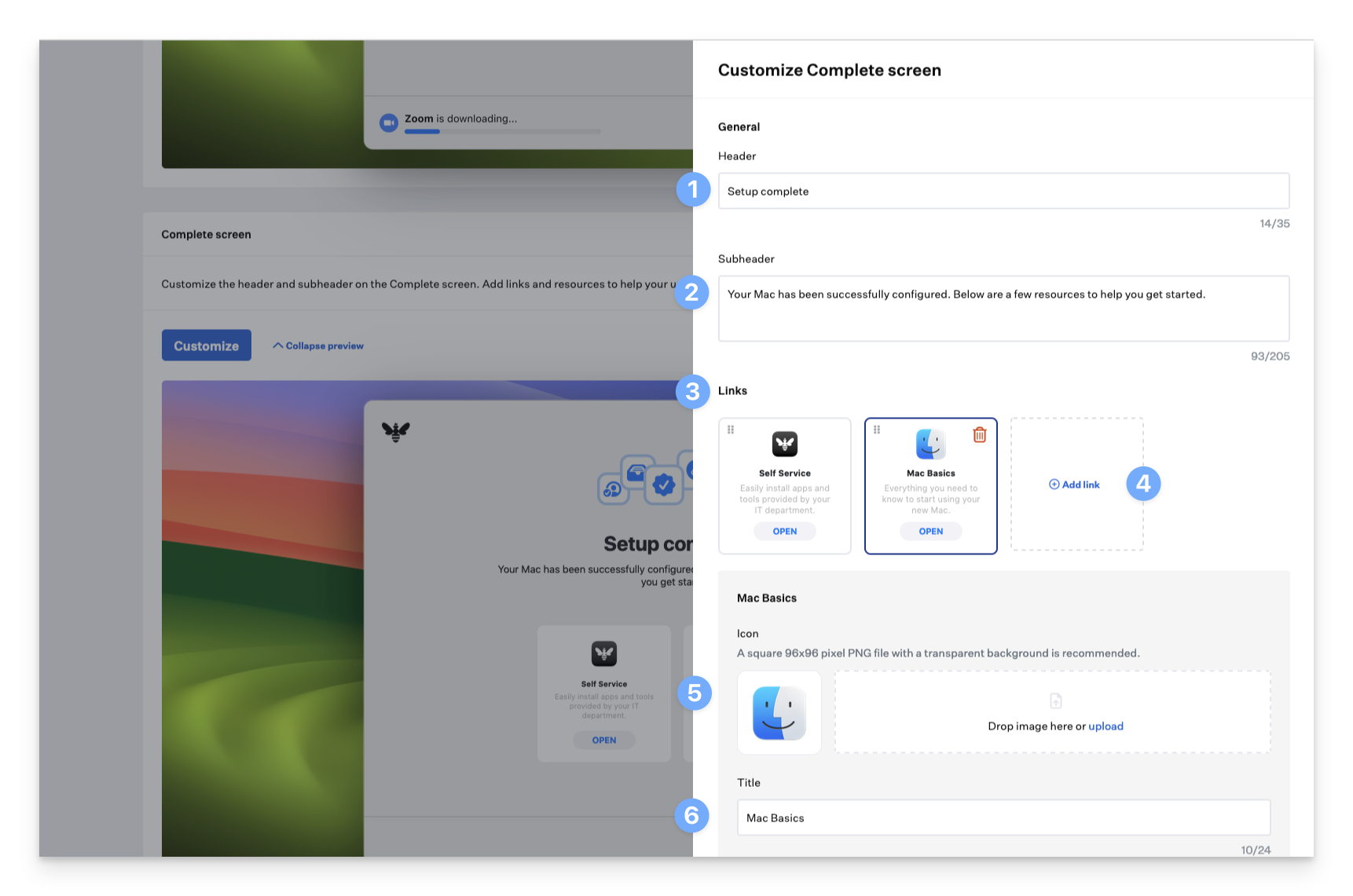Click the Header input field 'Setup complete'
The width and height of the screenshot is (1353, 896).
tap(1003, 191)
